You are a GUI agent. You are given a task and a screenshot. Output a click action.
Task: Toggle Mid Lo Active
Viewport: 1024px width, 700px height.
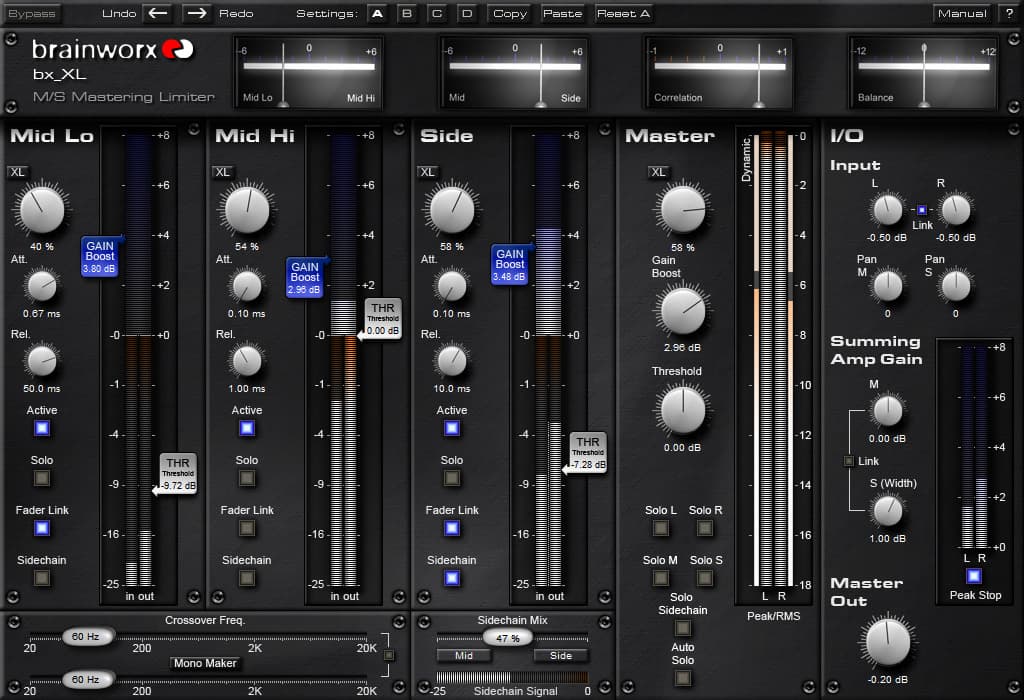[x=42, y=428]
